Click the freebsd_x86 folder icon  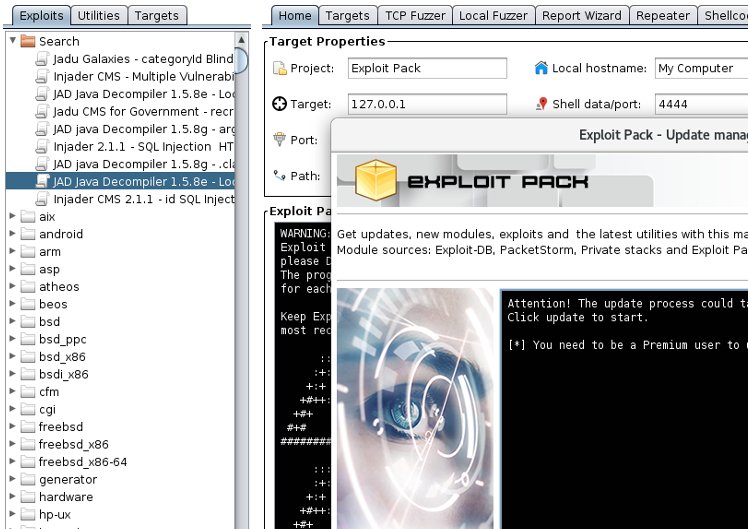(x=28, y=444)
